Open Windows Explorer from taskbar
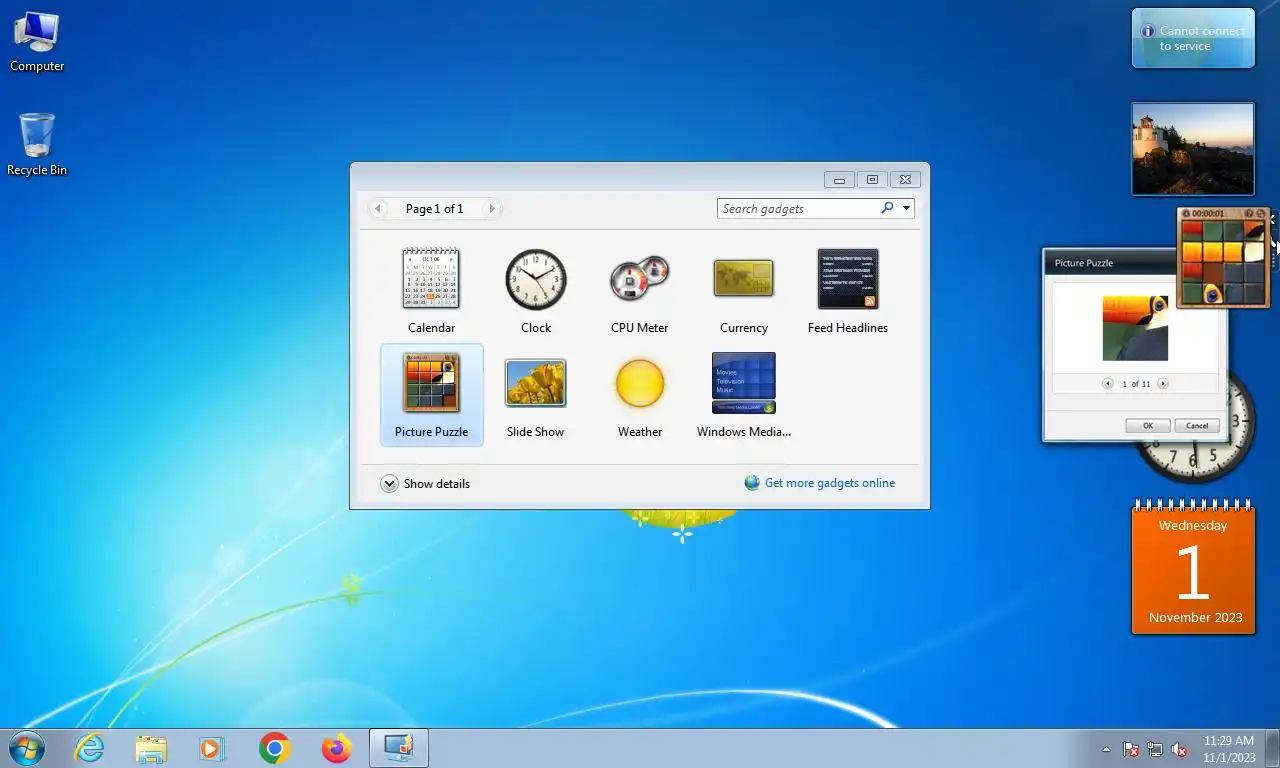This screenshot has height=768, width=1280. coord(151,748)
